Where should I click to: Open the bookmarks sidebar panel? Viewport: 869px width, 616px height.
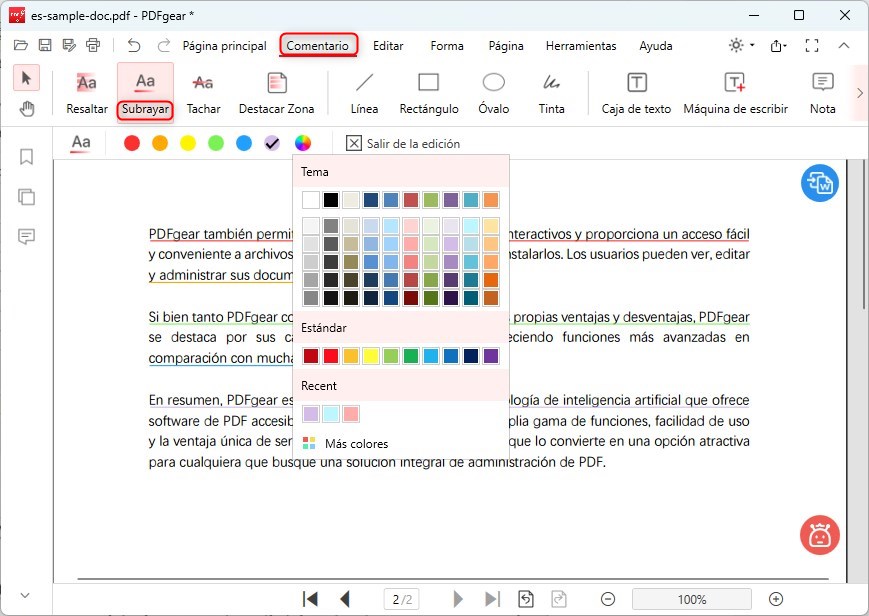click(26, 157)
